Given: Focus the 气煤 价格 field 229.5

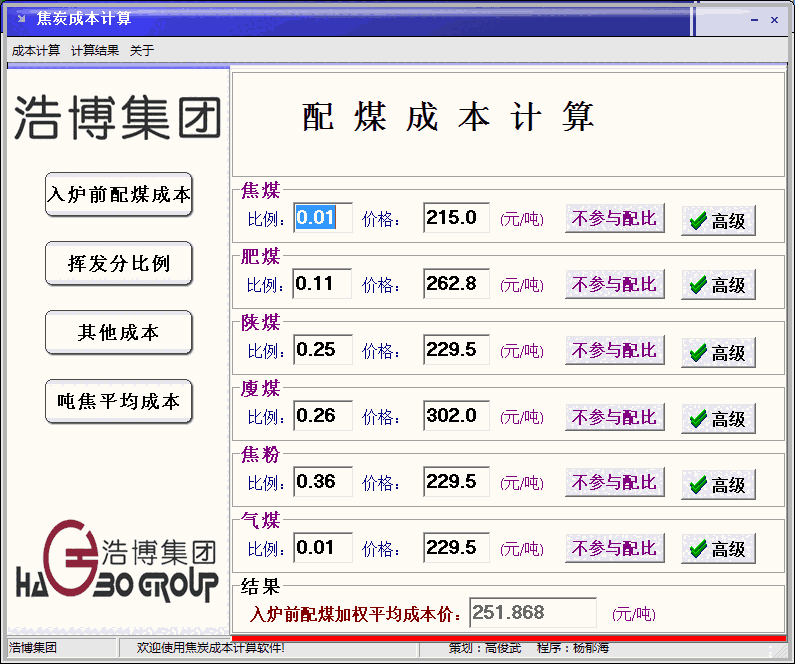Looking at the screenshot, I should [x=456, y=548].
